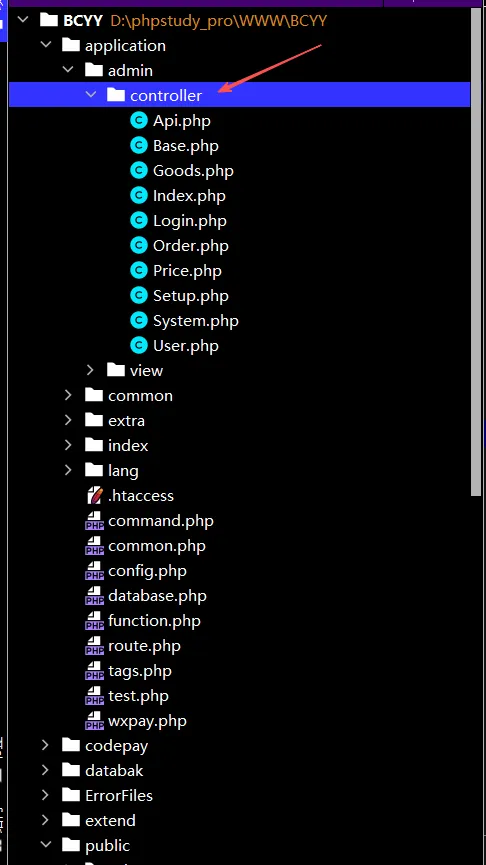The image size is (486, 865).
Task: Expand the common folder chevron
Action: (x=68, y=395)
